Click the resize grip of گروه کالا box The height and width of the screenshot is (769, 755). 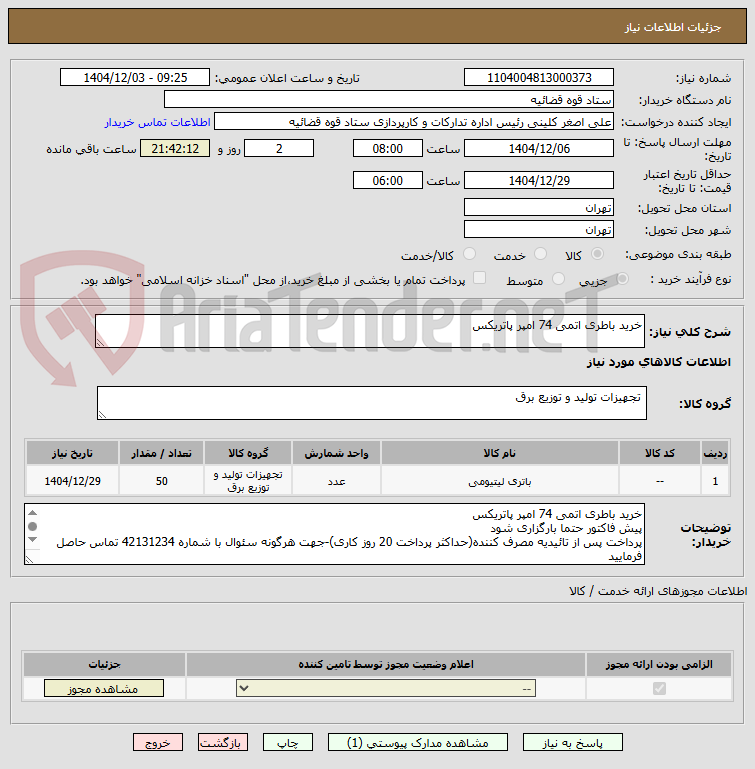point(102,415)
